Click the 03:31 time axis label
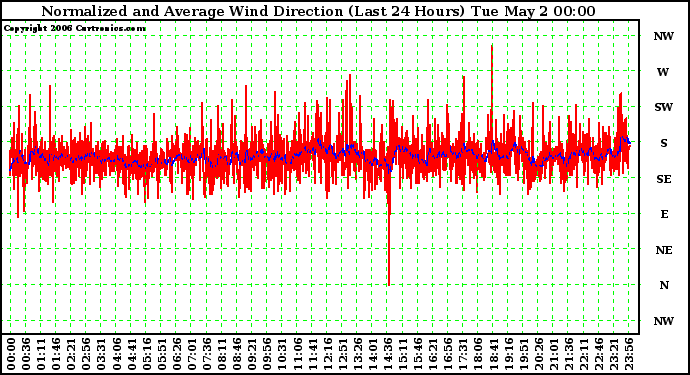Image resolution: width=690 pixels, height=375 pixels. [101, 354]
